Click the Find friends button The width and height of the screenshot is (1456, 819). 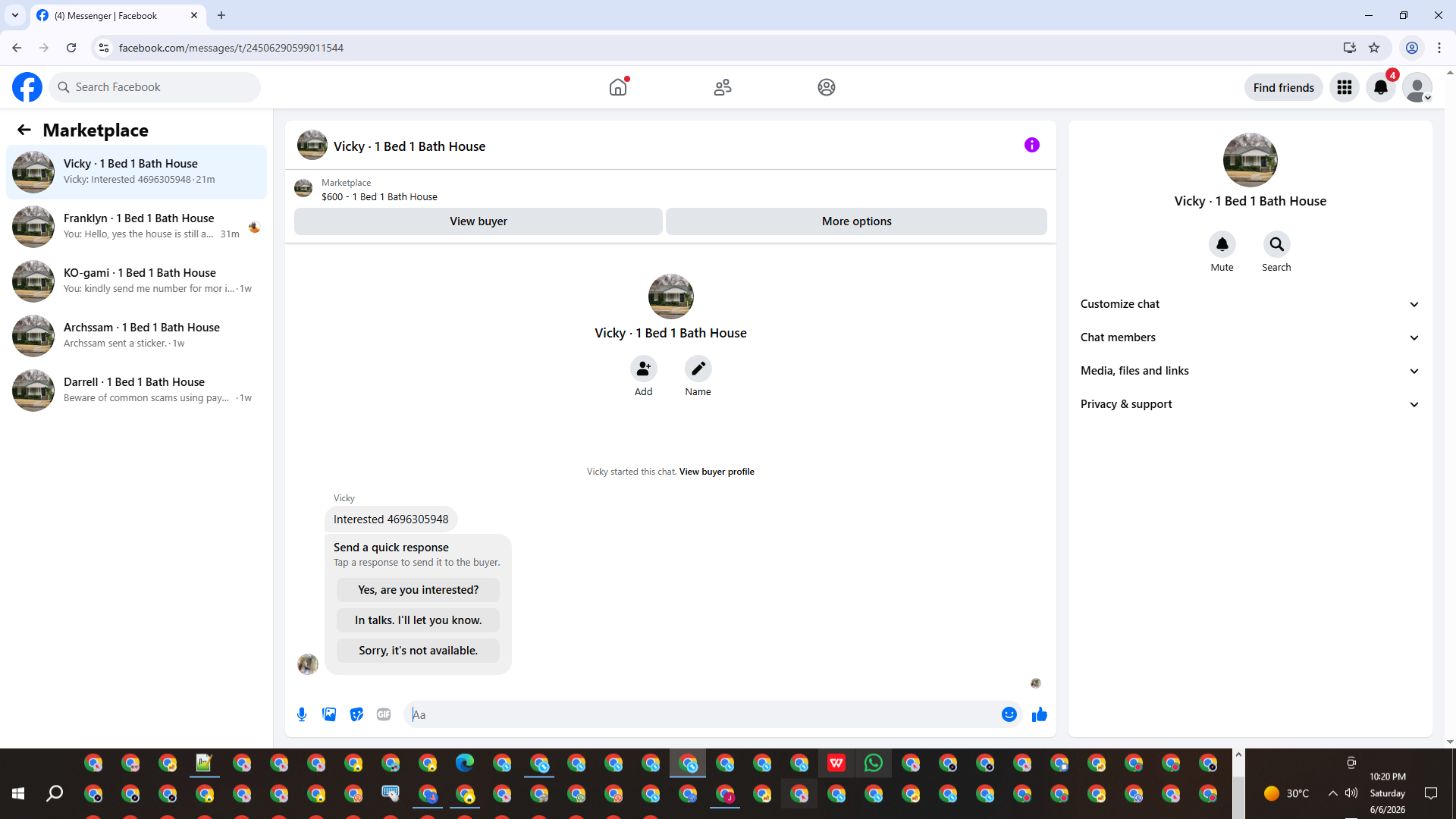[1284, 87]
